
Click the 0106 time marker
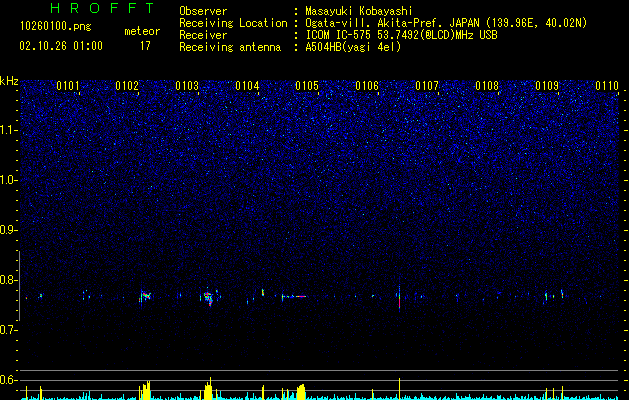(x=367, y=86)
